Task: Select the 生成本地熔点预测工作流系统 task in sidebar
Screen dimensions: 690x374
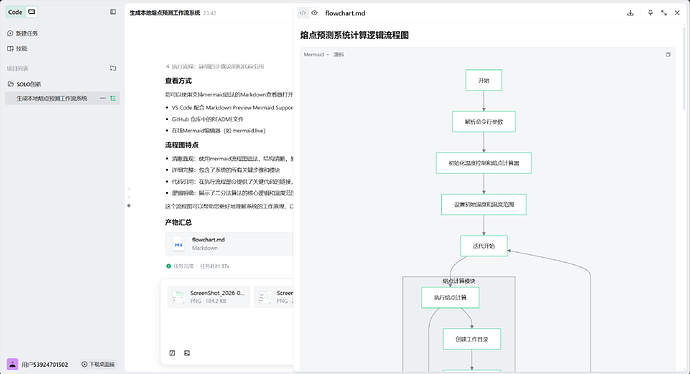Action: tap(52, 99)
